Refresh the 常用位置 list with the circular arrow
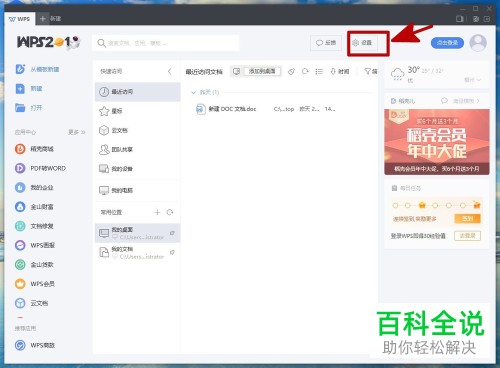500x368 pixels. 170,212
